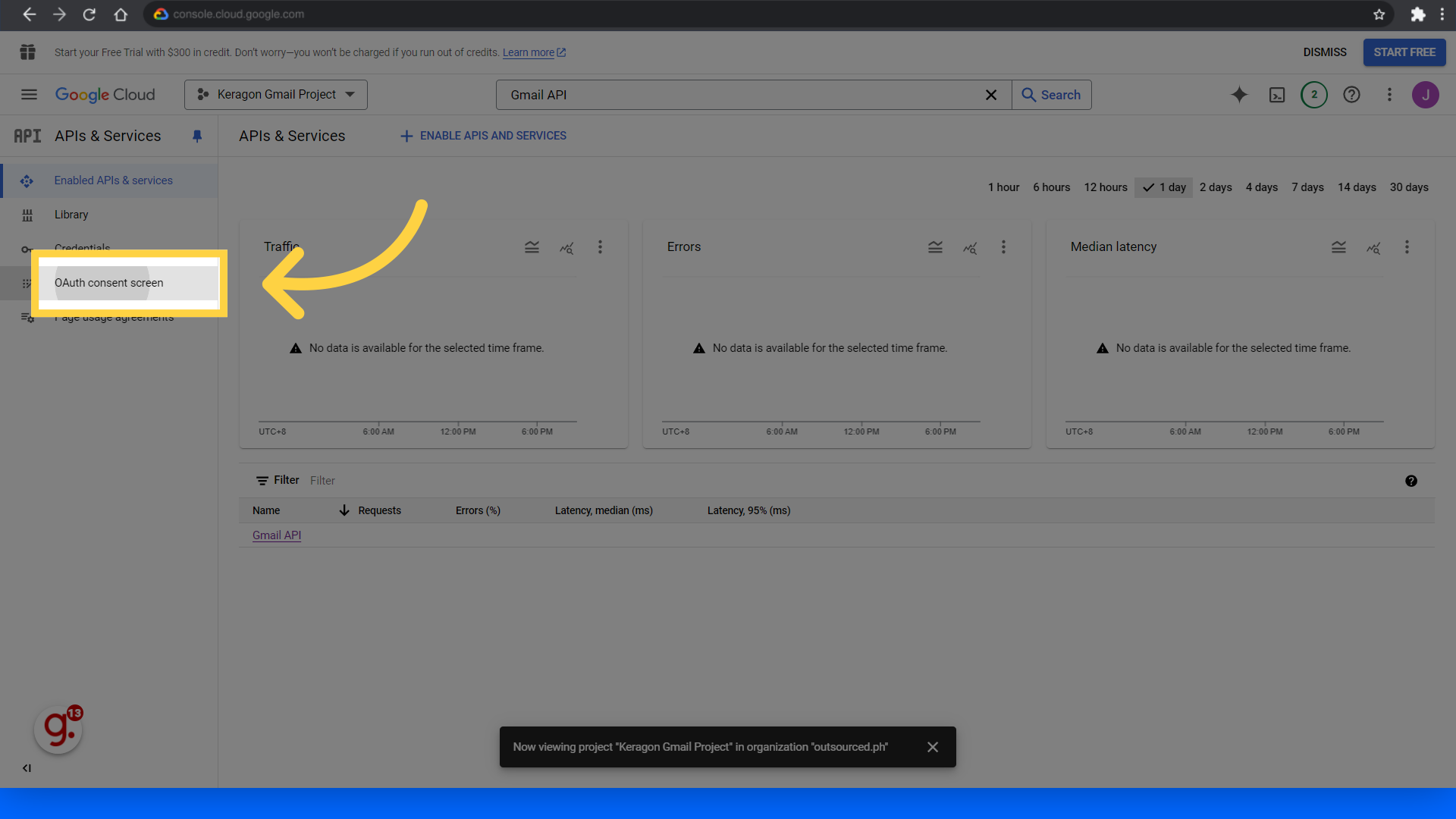Click ENABLE APIS AND SERVICES
Viewport: 1456px width, 819px height.
483,136
